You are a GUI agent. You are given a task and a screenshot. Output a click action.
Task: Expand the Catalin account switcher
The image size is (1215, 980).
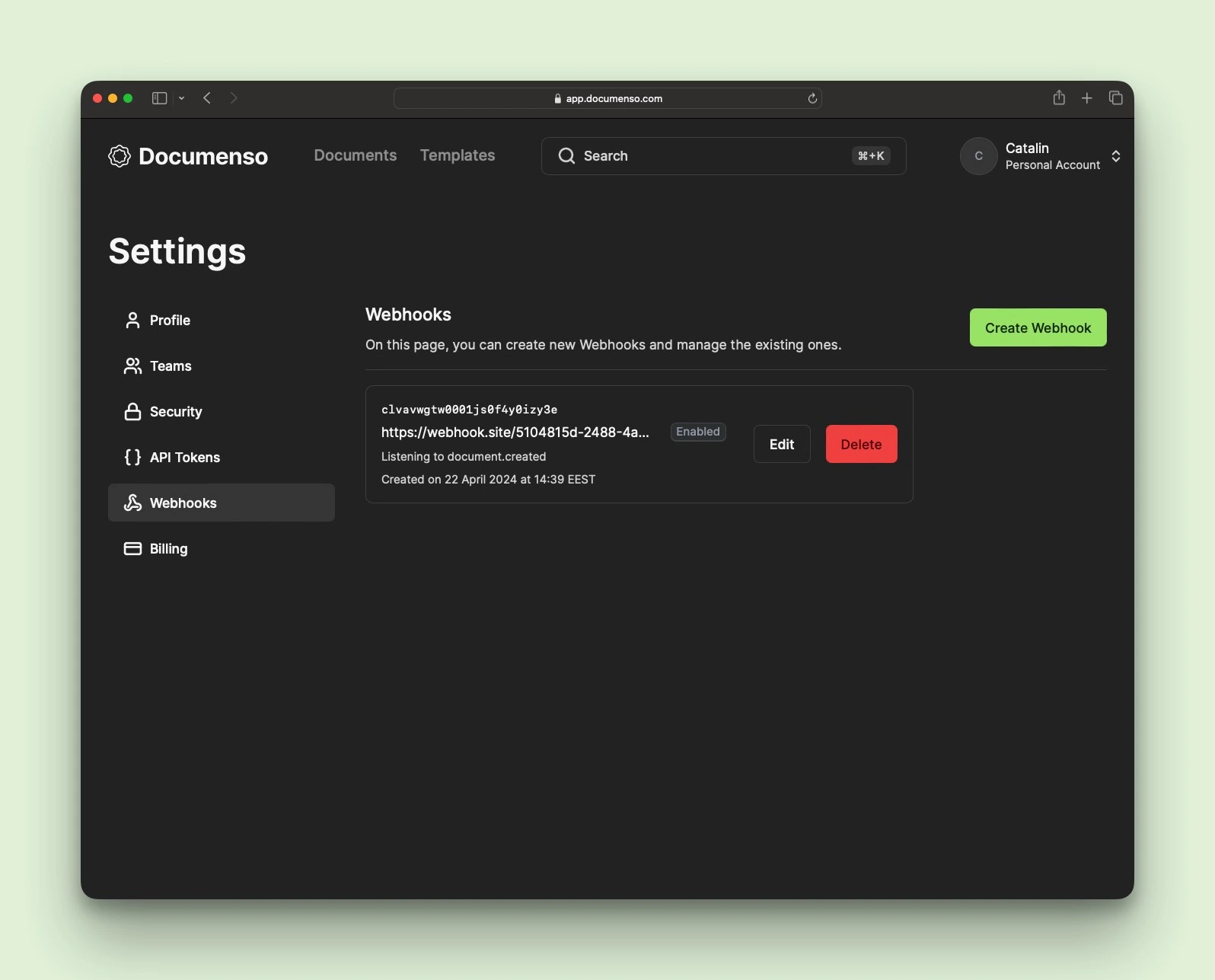click(x=1115, y=156)
